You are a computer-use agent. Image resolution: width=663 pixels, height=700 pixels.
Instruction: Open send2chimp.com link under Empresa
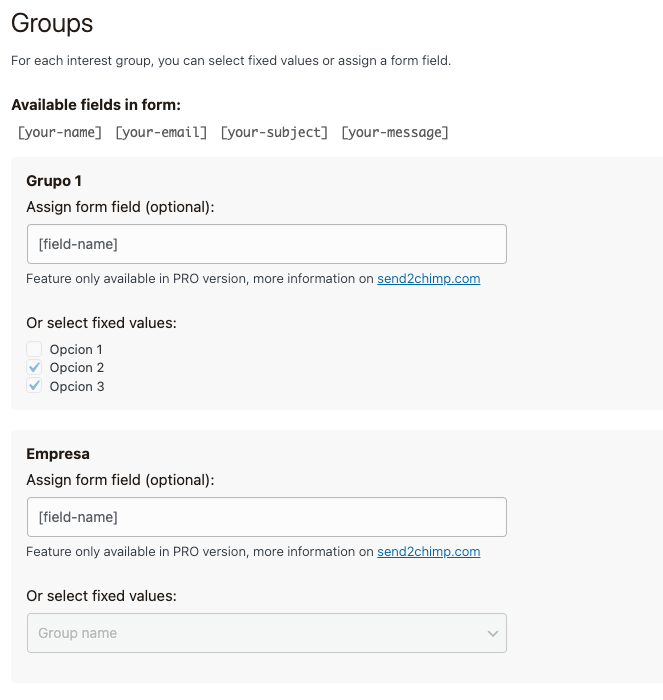pyautogui.click(x=428, y=551)
